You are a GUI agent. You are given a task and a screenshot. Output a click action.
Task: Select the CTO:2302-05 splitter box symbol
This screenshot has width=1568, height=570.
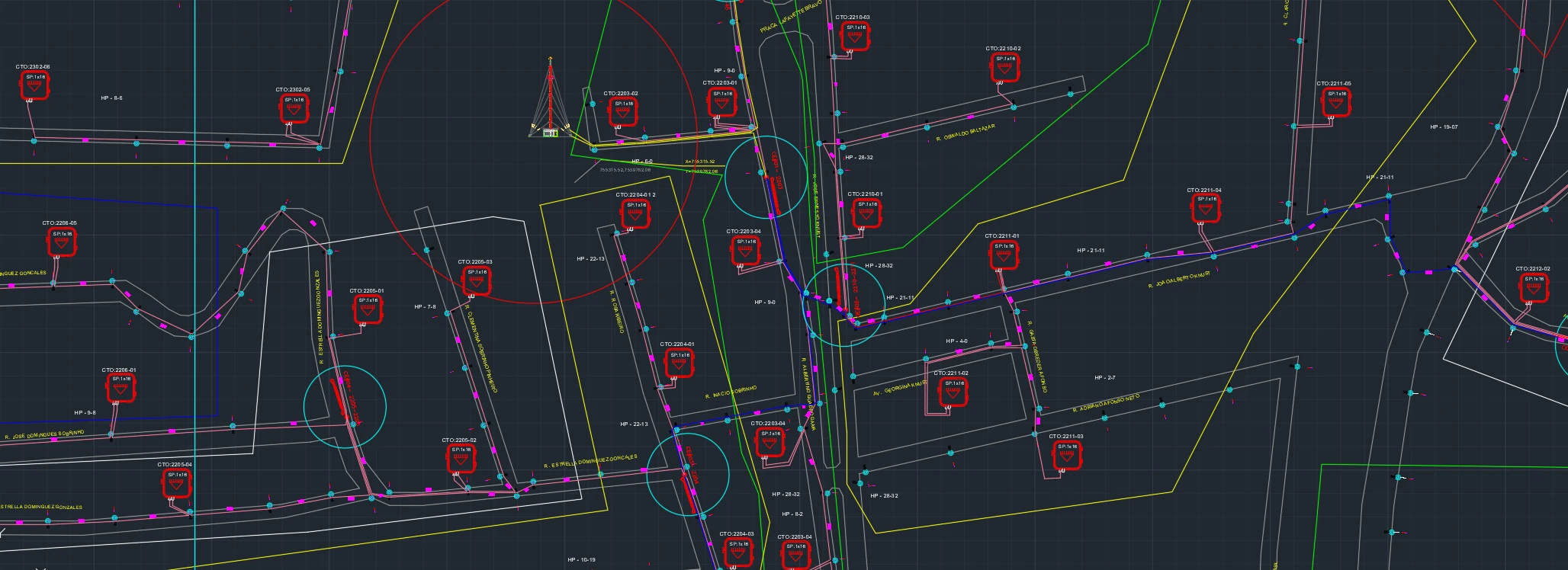294,108
